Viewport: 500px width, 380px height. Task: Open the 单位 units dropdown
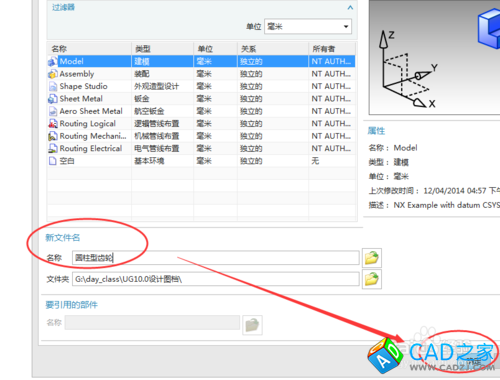click(308, 26)
